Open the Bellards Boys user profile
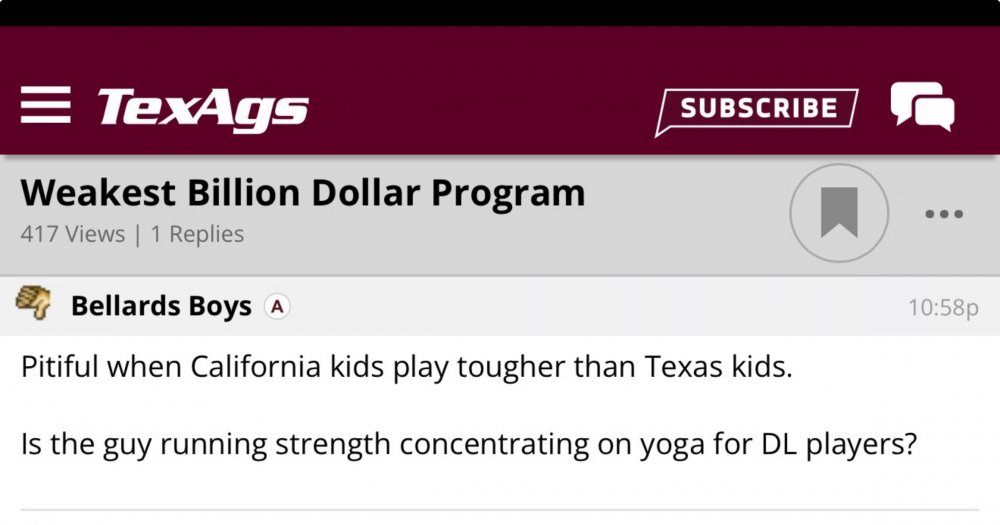This screenshot has height=525, width=1000. (x=161, y=307)
